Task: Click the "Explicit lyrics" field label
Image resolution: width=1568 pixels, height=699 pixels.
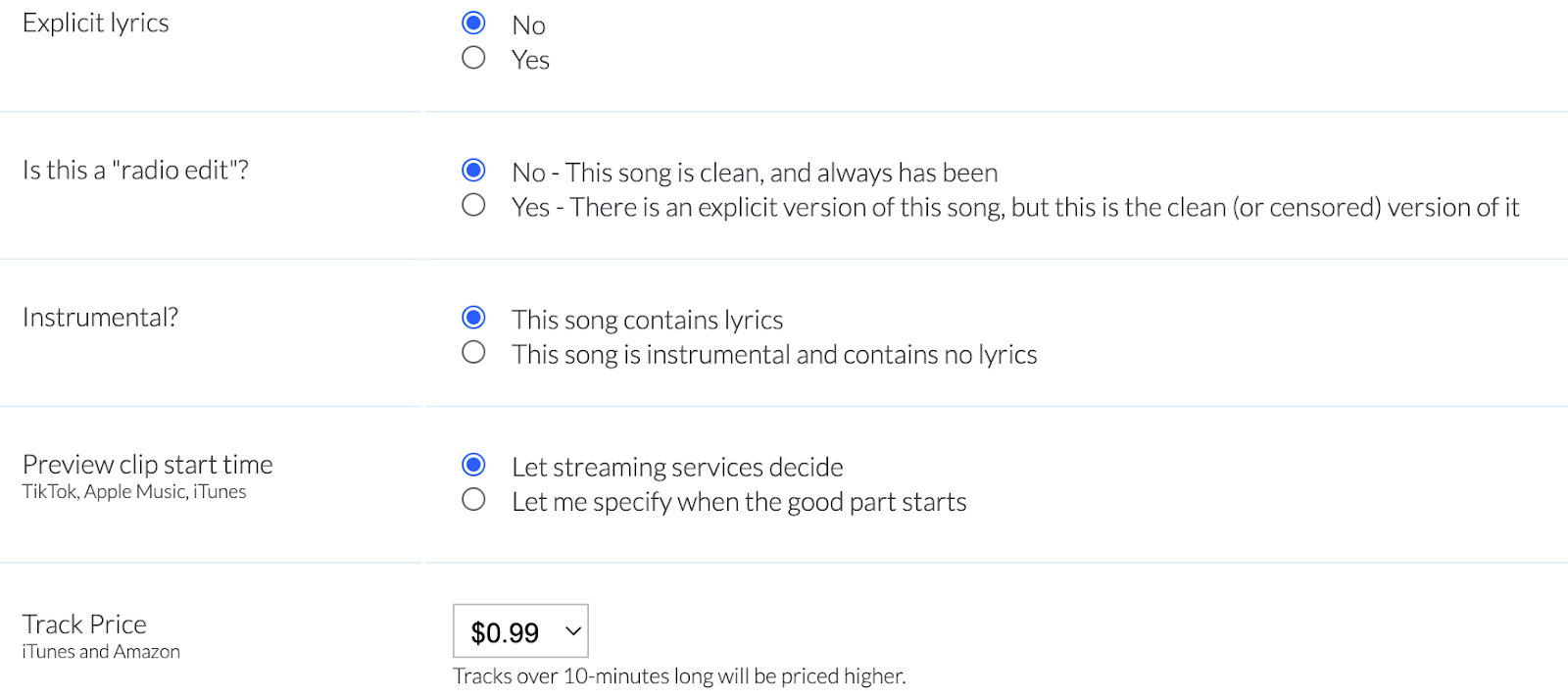Action: point(95,23)
